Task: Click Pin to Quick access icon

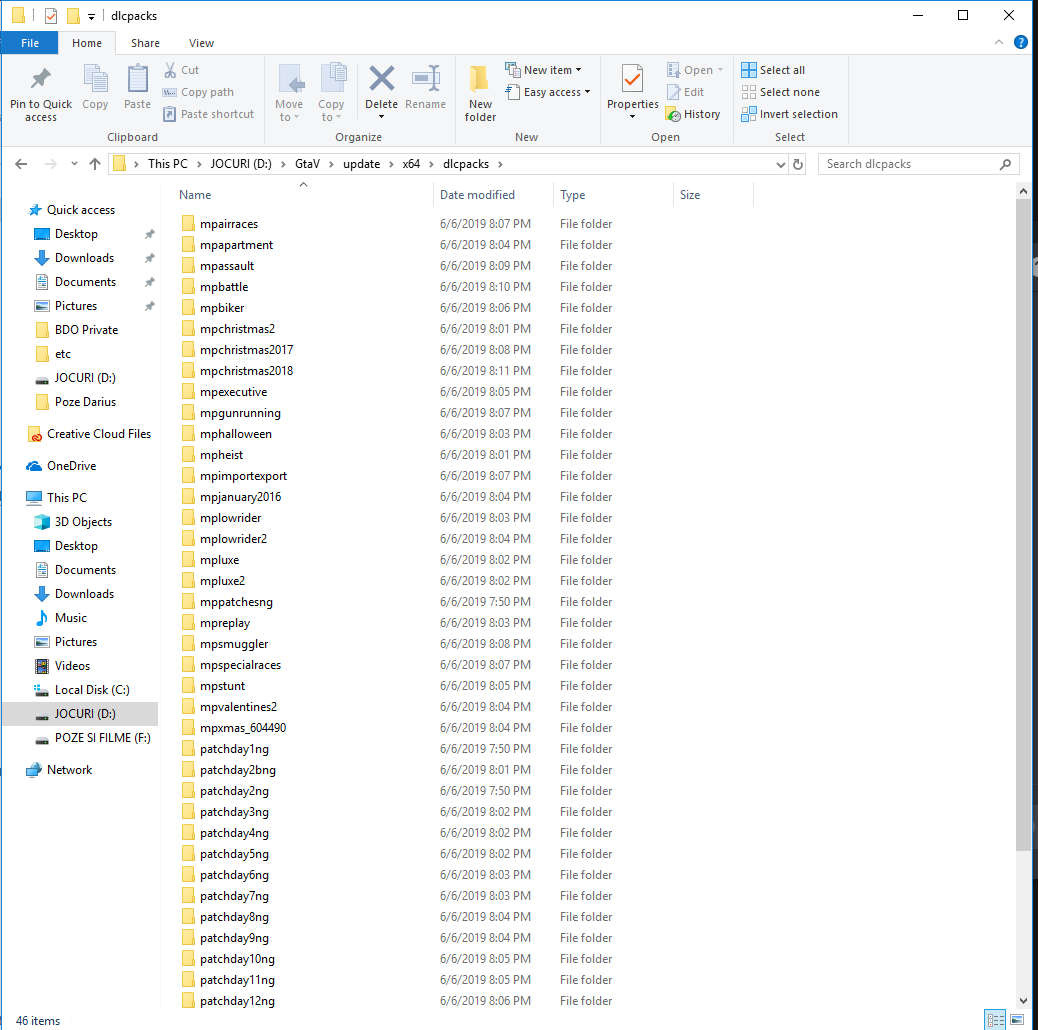Action: [40, 79]
